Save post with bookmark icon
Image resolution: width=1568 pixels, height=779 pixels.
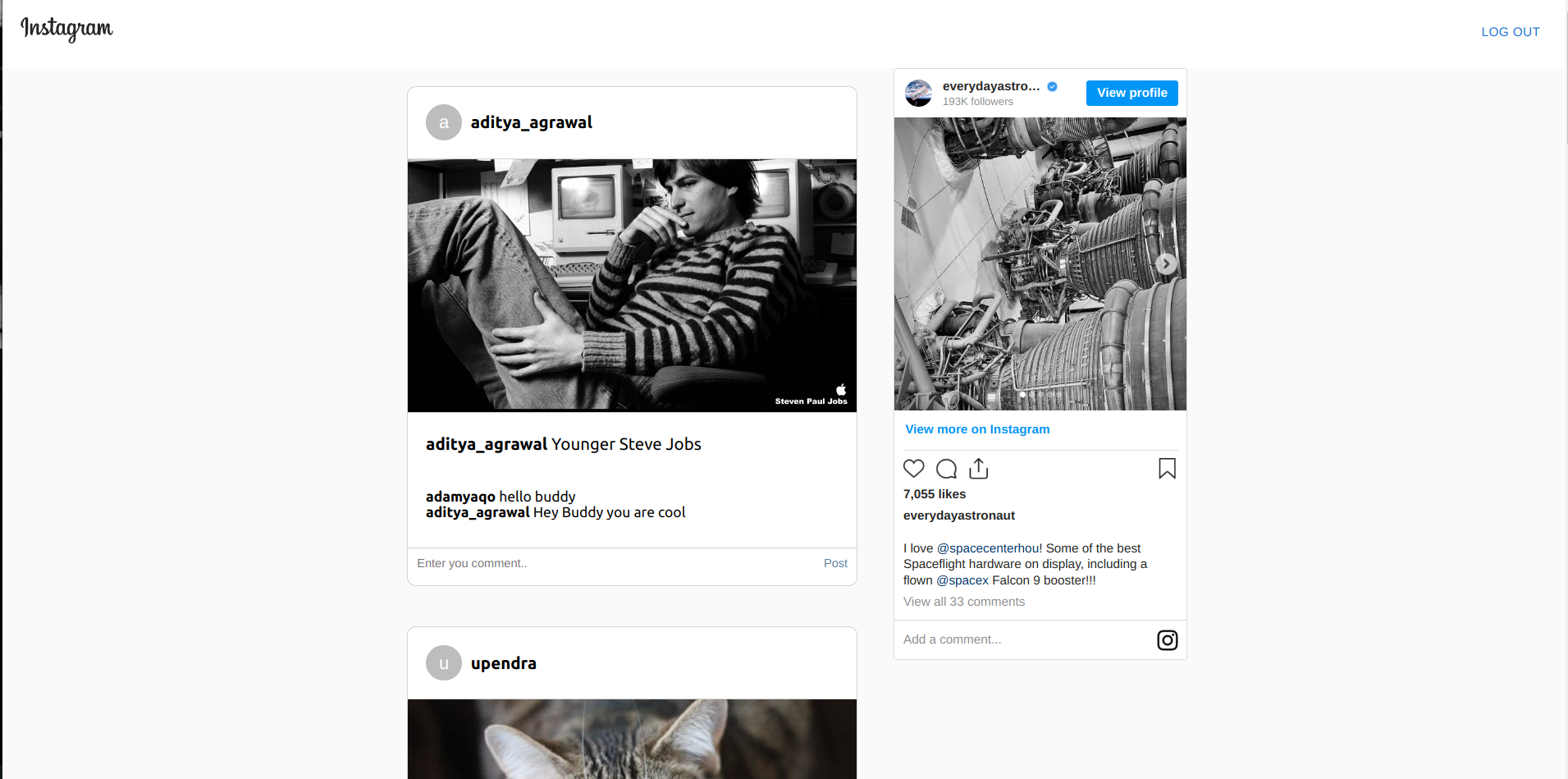[1167, 469]
